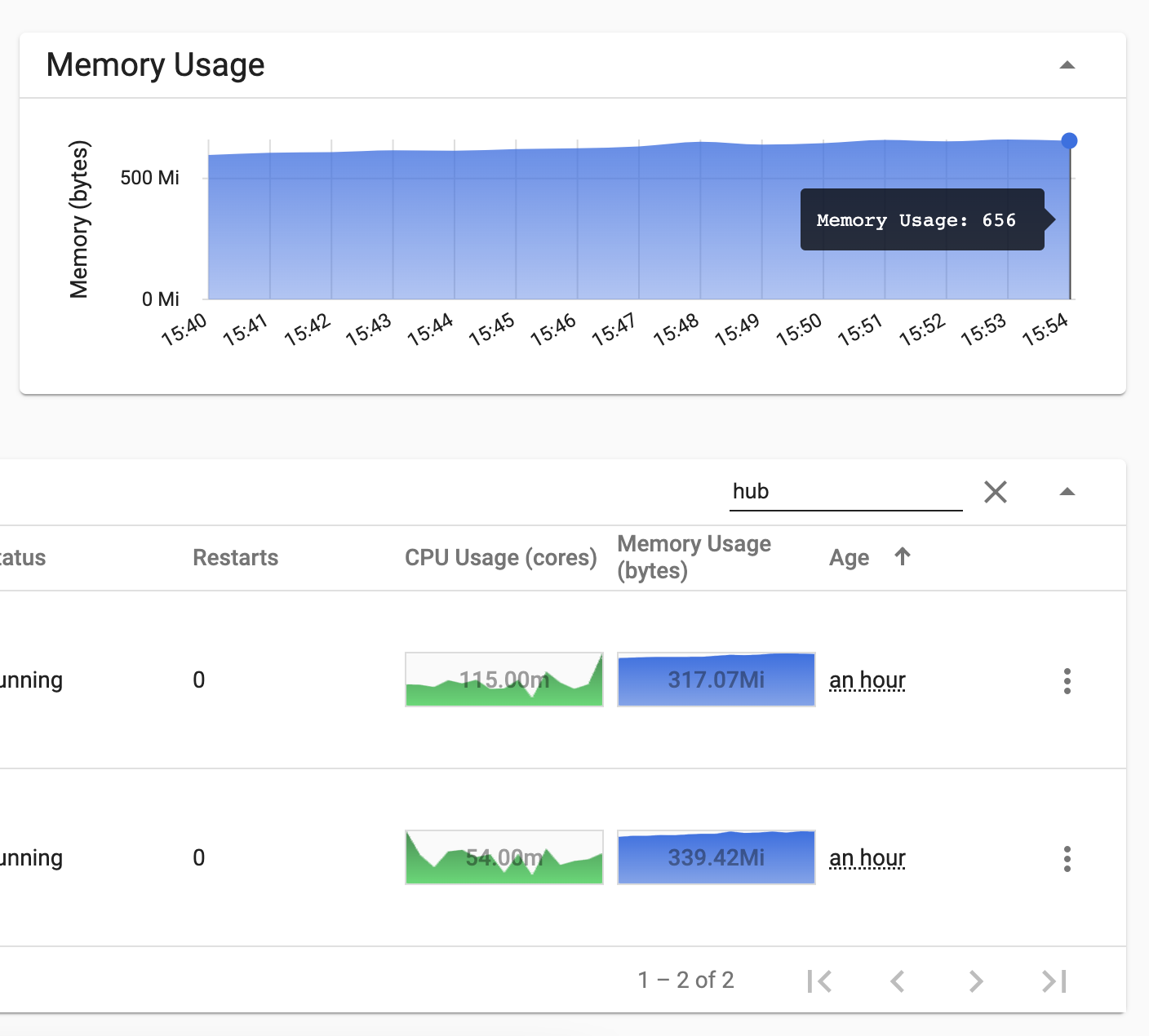Click 'an hour' age in 339.42Mi row
The width and height of the screenshot is (1149, 1036).
point(867,858)
